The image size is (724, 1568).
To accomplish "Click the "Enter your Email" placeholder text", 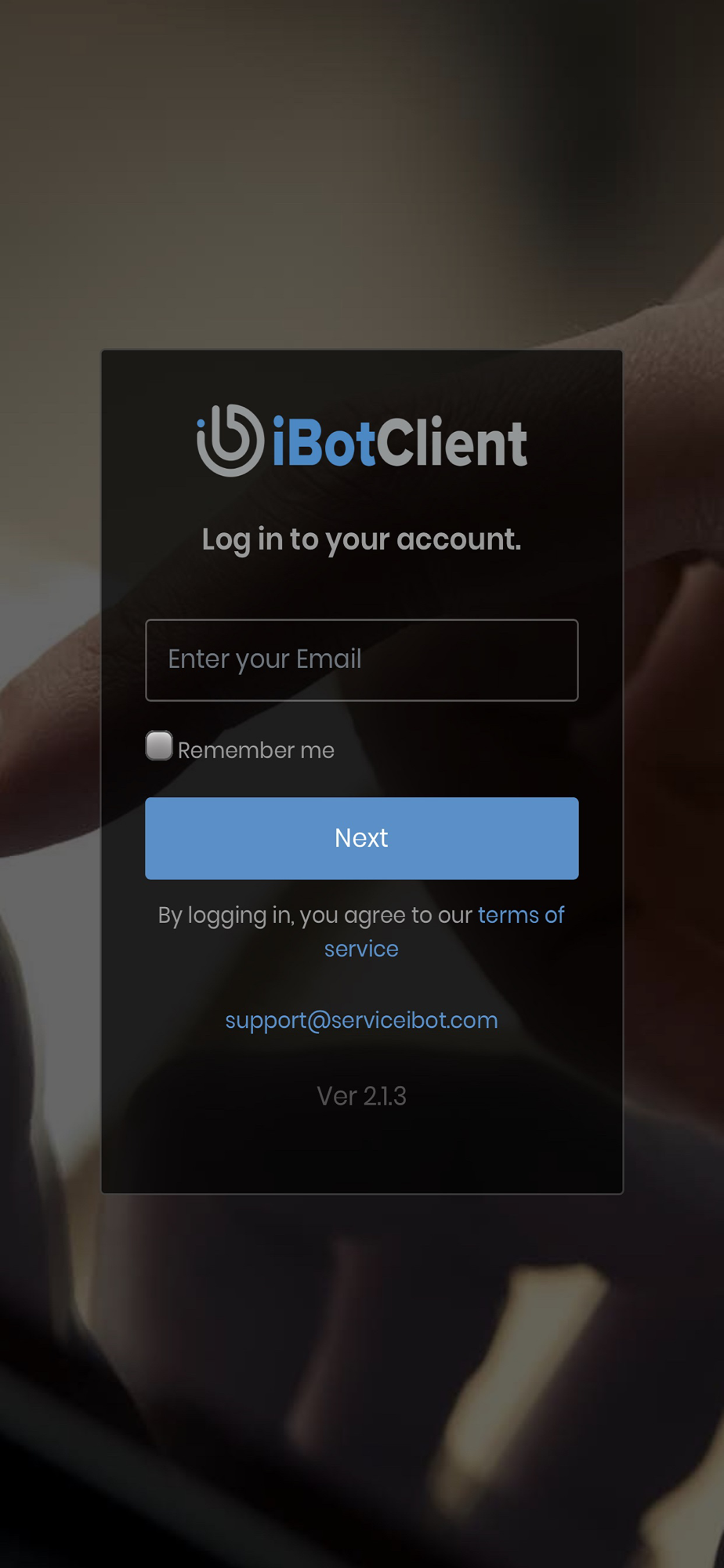I will click(x=265, y=659).
